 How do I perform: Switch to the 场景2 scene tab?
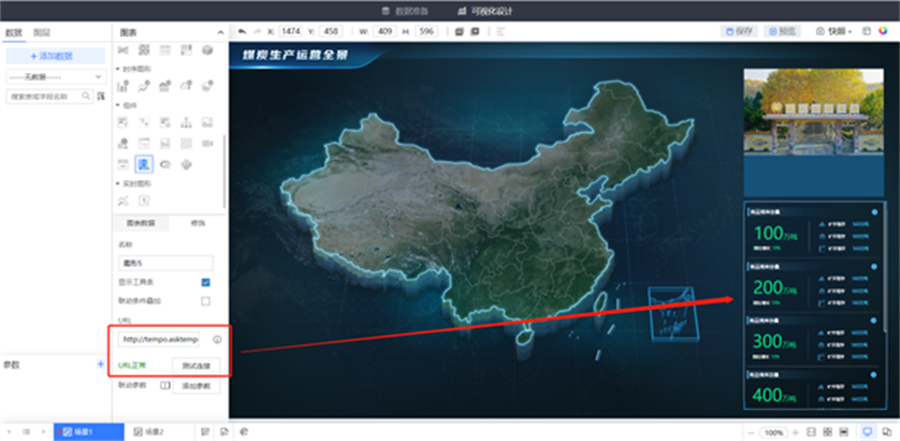tap(150, 431)
